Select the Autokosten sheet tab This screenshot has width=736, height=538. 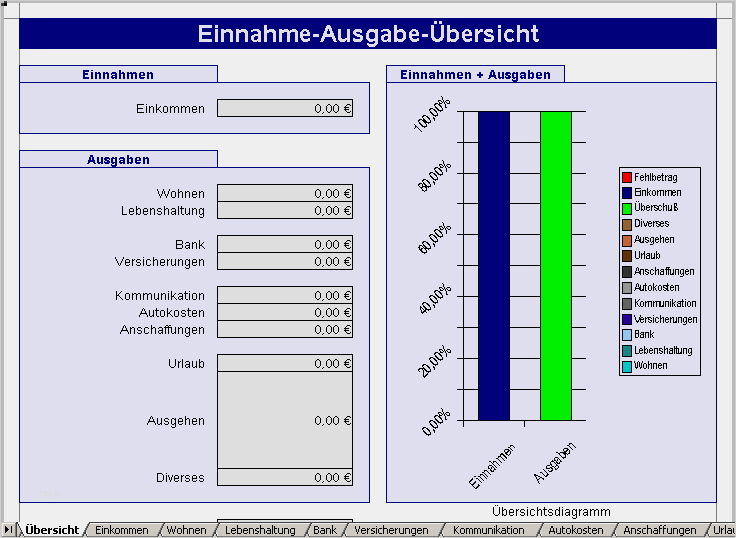point(575,530)
